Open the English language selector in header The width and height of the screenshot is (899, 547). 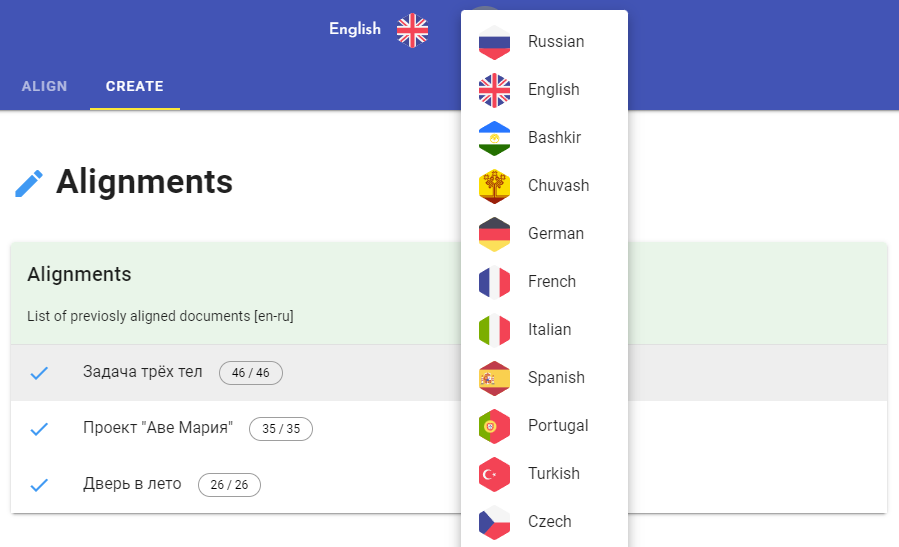355,29
